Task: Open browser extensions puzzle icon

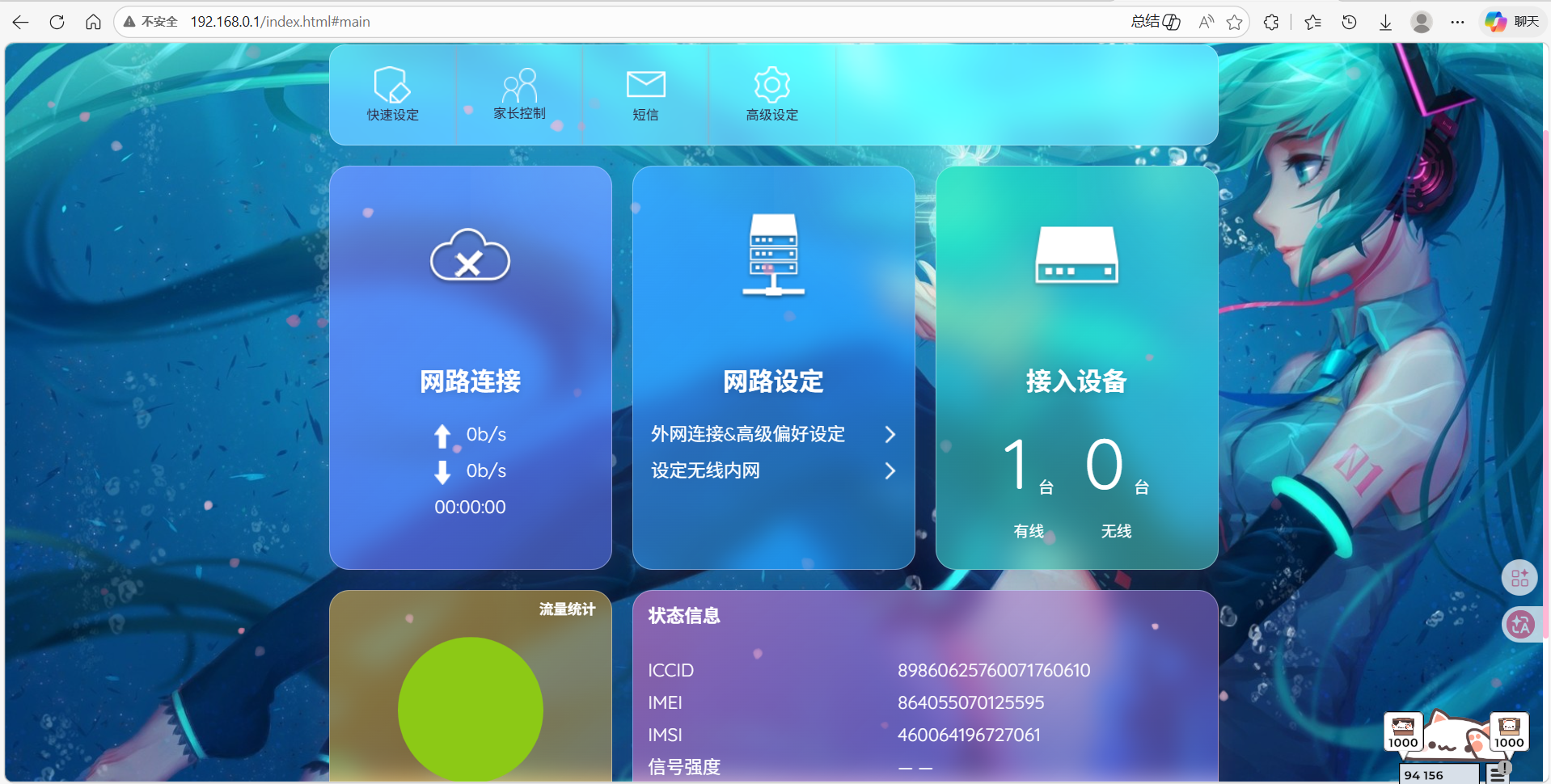Action: pyautogui.click(x=1271, y=22)
